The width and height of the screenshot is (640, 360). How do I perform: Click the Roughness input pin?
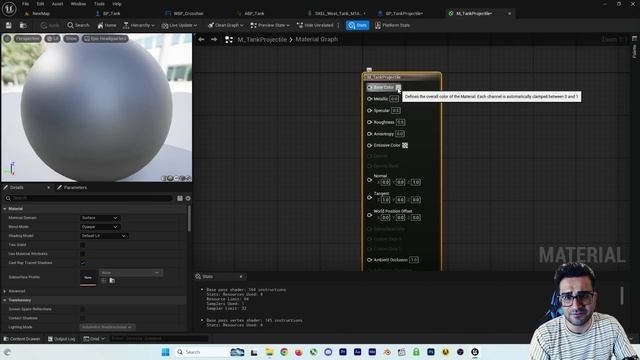click(x=369, y=122)
